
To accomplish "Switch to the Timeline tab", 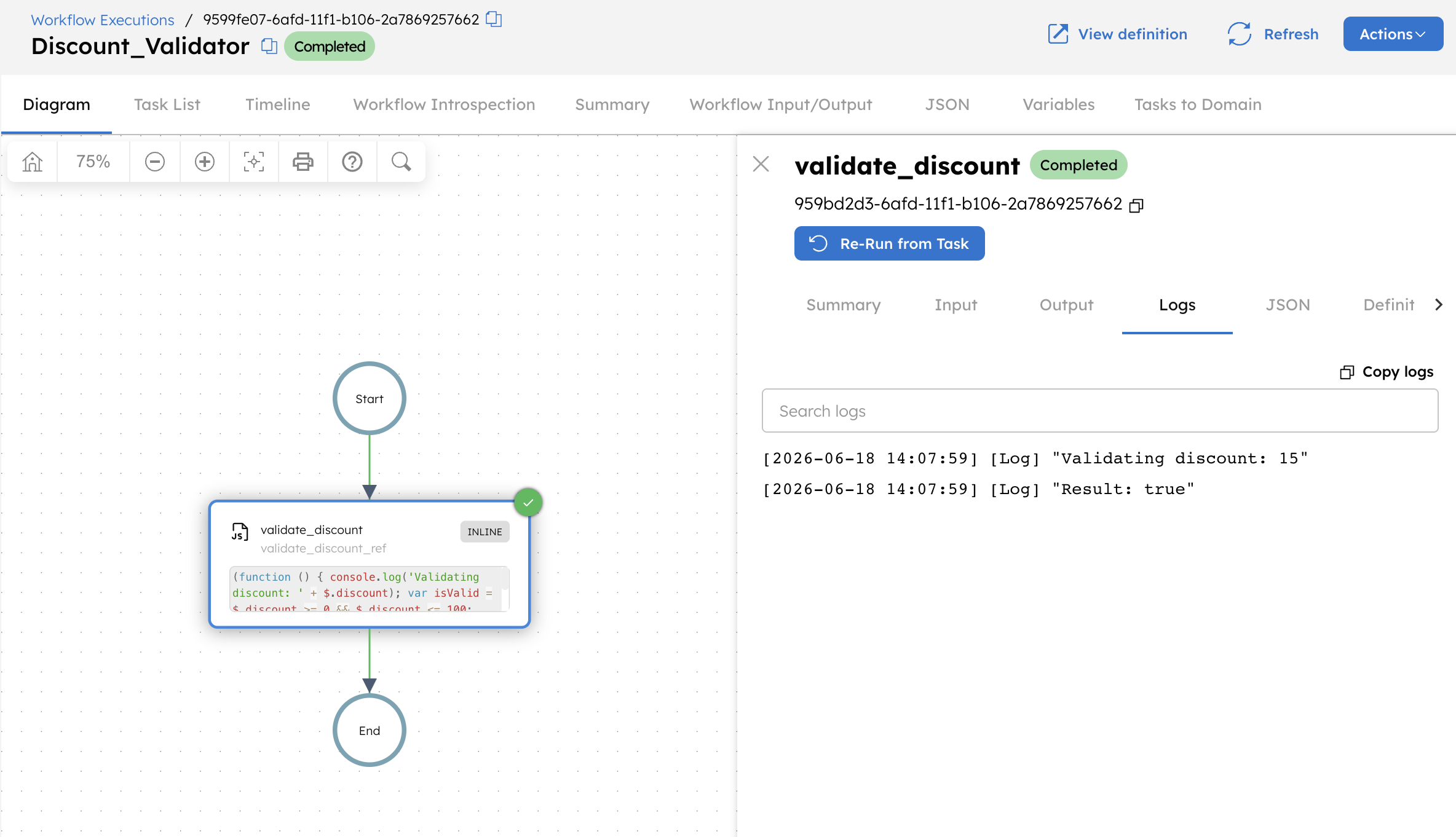I will pos(278,104).
